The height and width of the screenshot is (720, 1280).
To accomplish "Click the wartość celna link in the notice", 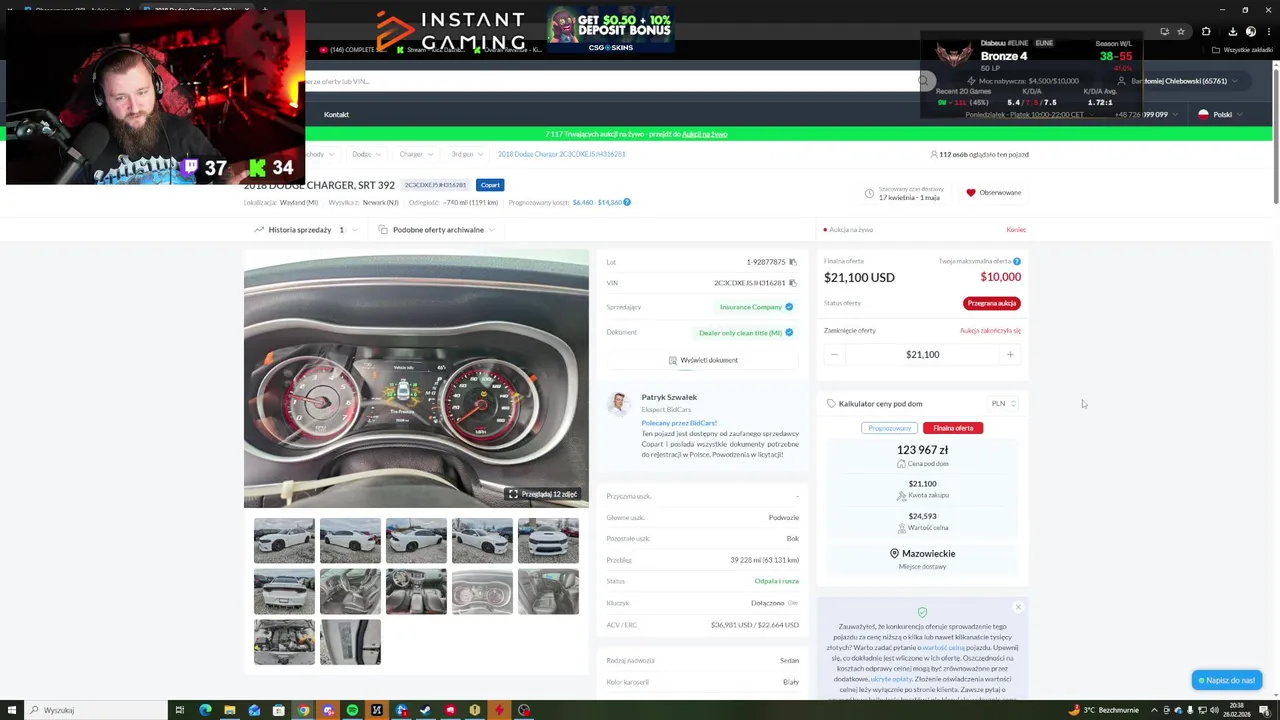I will click(943, 647).
